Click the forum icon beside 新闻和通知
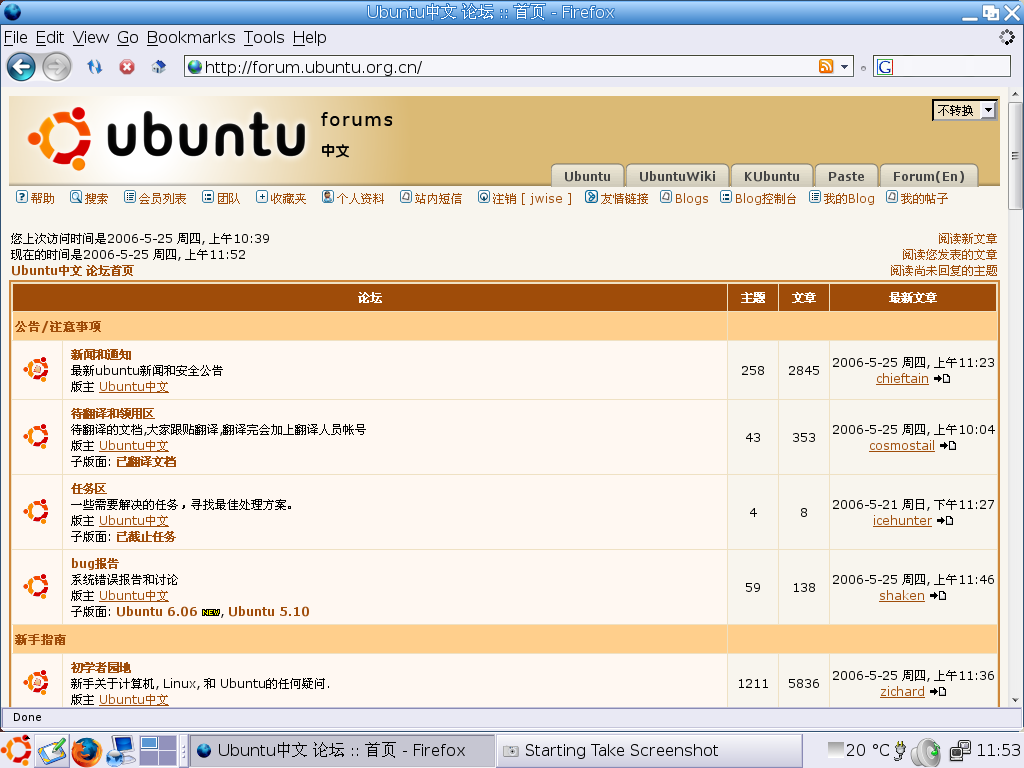Viewport: 1024px width, 768px height. tap(37, 370)
